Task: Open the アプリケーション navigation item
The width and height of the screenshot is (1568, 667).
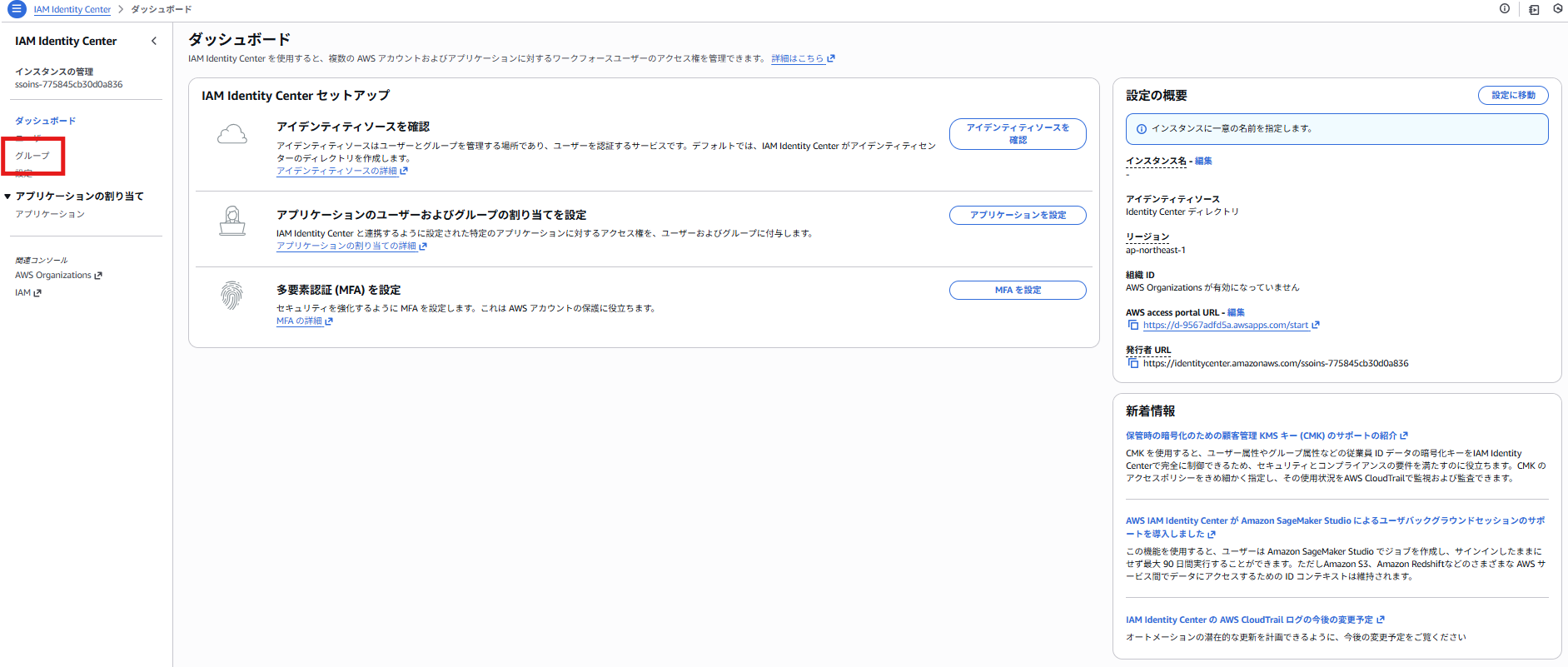Action: (50, 214)
